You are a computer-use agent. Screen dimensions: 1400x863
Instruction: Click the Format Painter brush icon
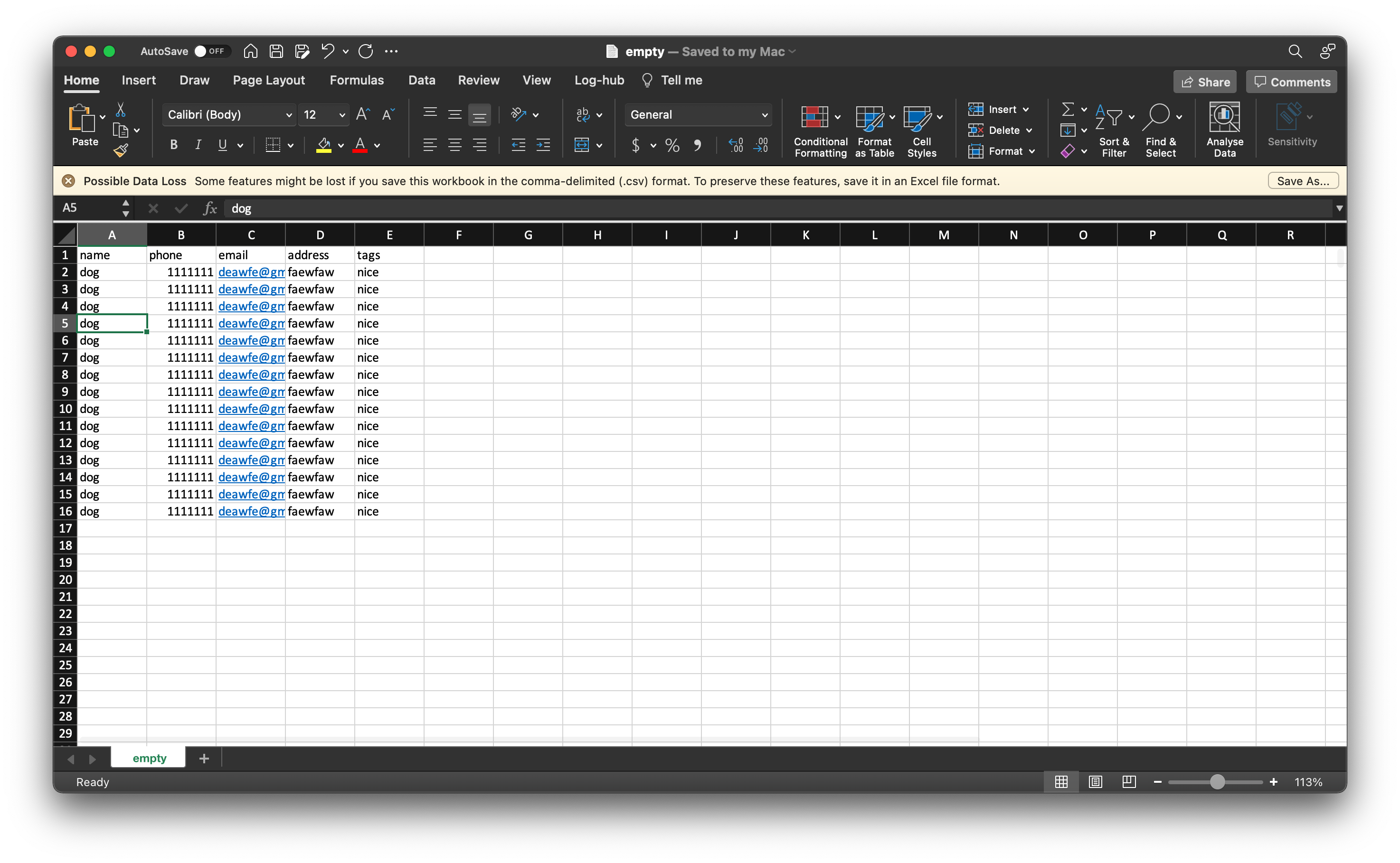coord(121,150)
